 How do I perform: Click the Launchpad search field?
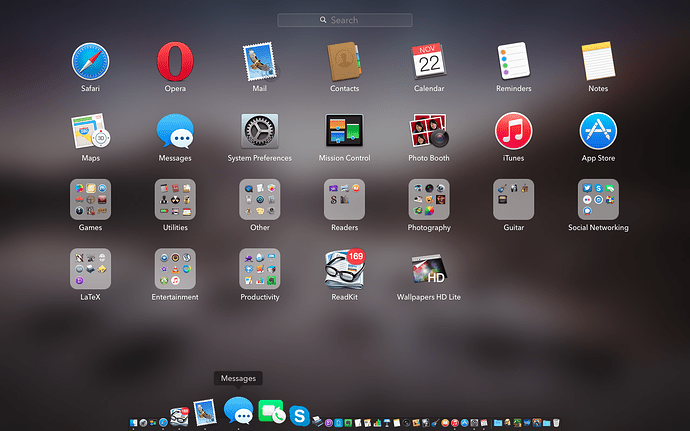pyautogui.click(x=345, y=20)
